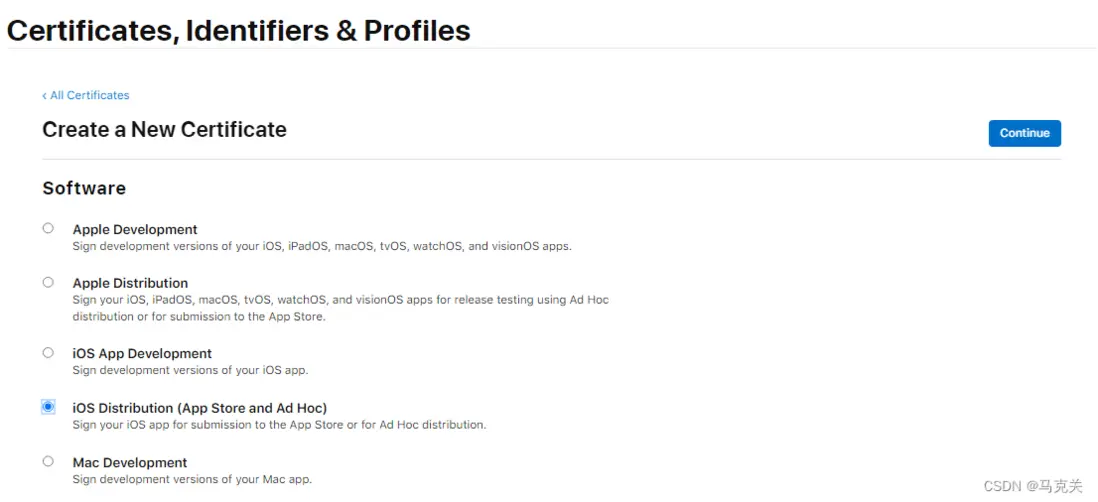Screen dimensions: 1098x502
Task: Click the iOS App Development title text
Action: (142, 353)
